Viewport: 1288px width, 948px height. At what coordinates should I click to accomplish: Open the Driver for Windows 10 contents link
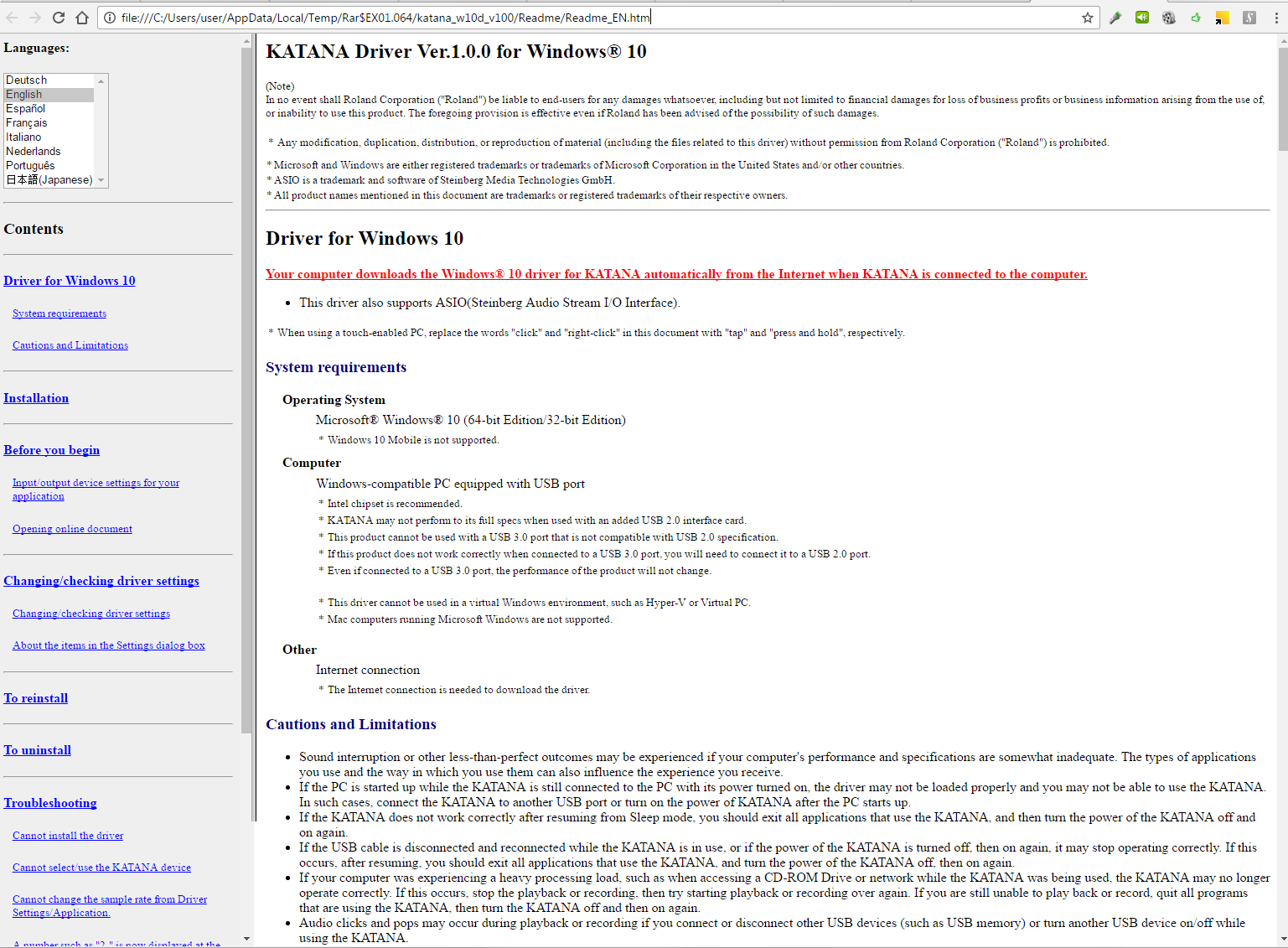(x=70, y=281)
